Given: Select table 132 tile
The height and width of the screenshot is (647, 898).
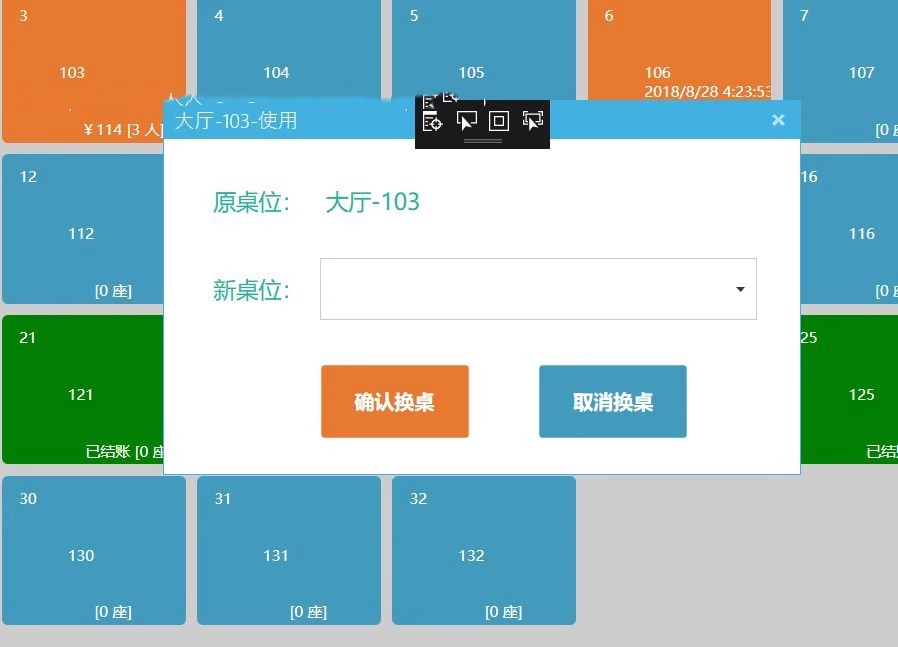Looking at the screenshot, I should click(484, 550).
